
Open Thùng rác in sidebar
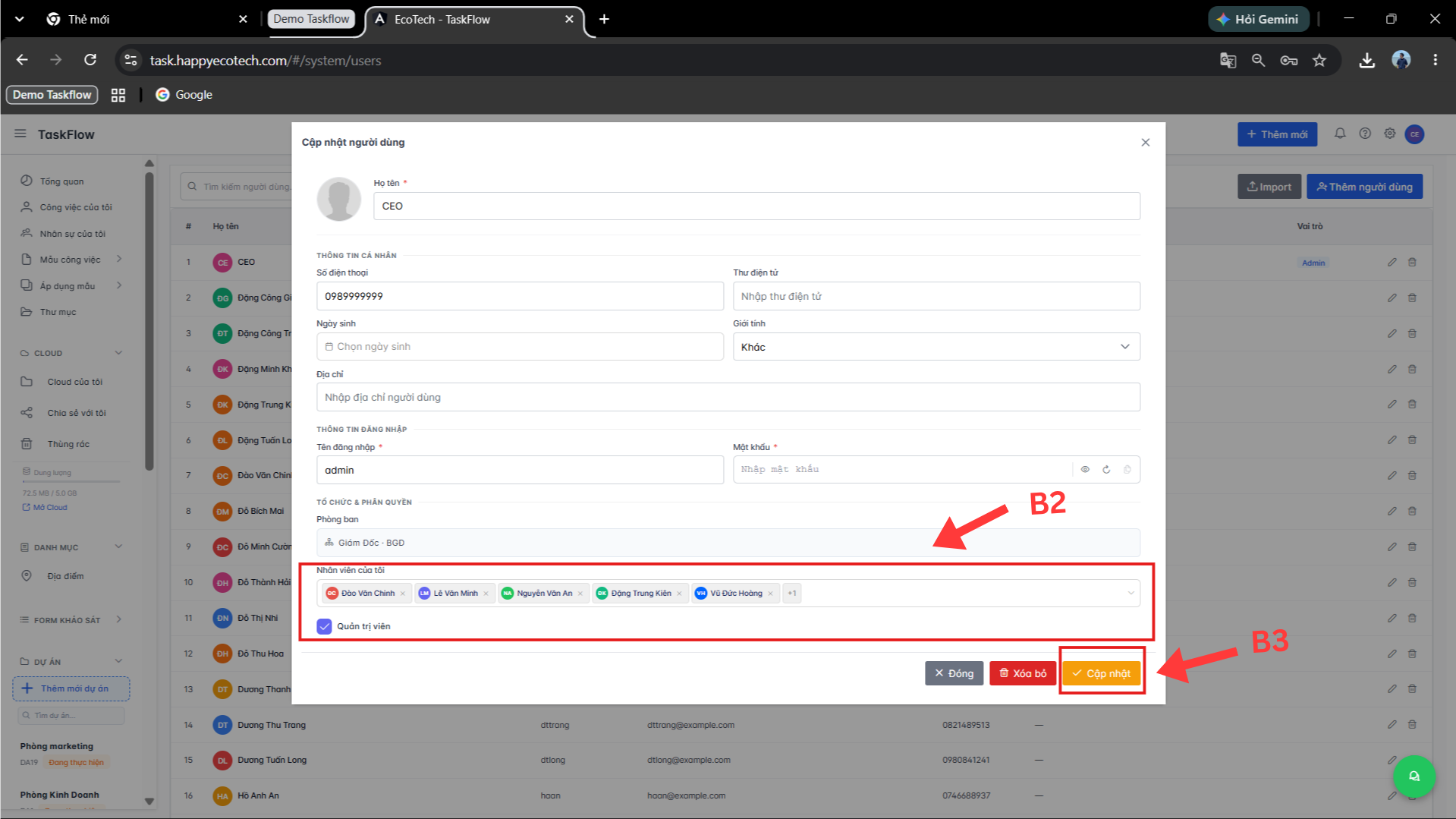pyautogui.click(x=68, y=444)
